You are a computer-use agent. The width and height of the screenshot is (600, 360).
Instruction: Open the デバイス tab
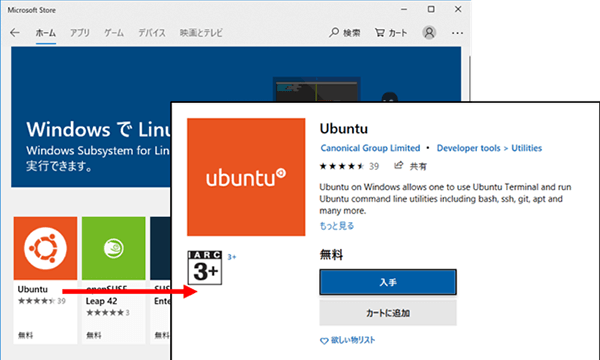coord(152,33)
